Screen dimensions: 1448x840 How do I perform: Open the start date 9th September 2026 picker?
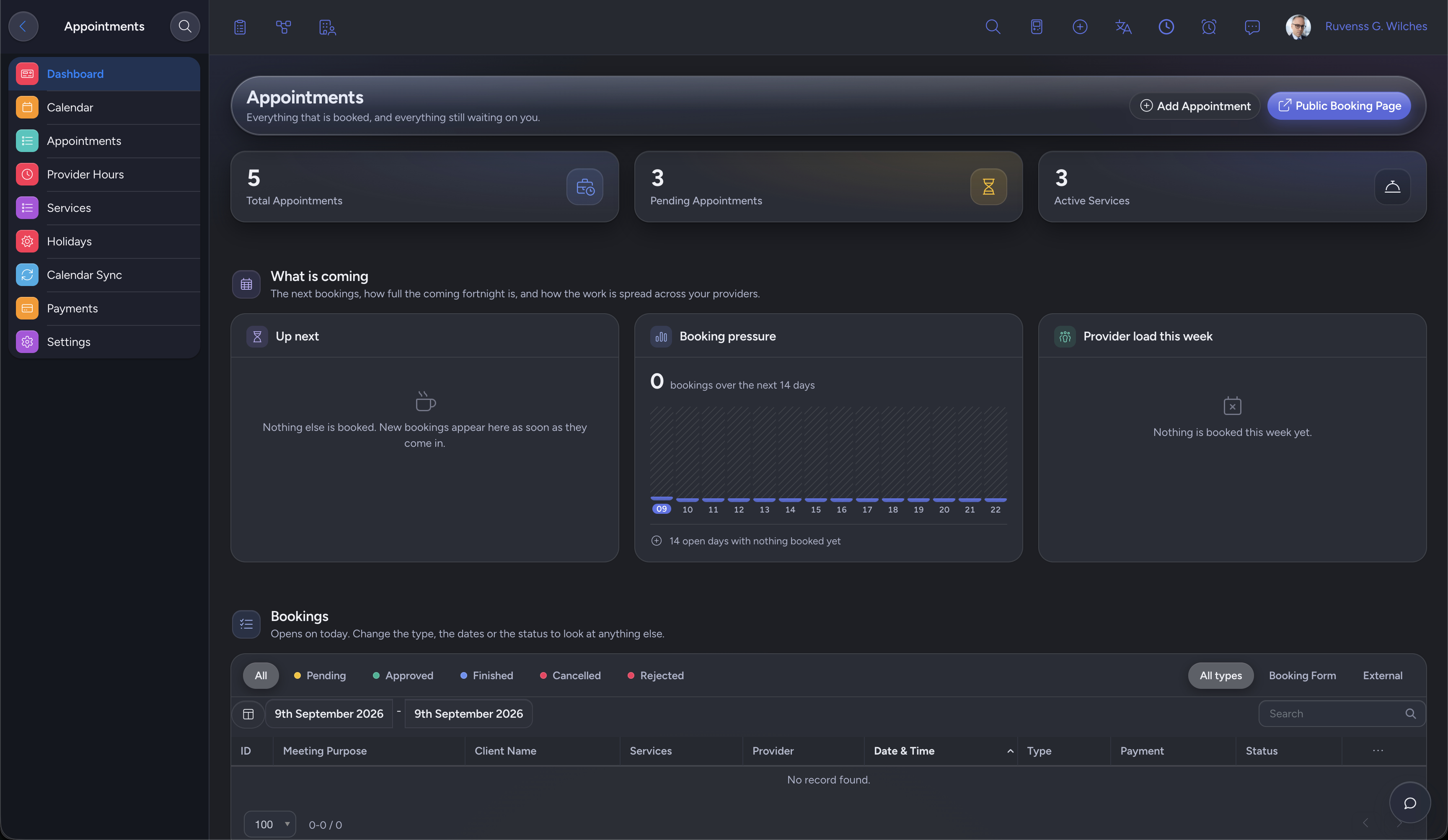tap(328, 714)
